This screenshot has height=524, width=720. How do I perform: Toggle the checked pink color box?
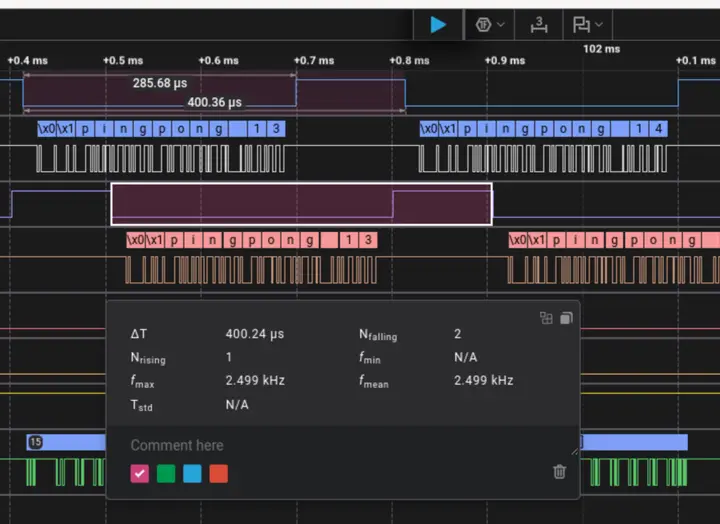[140, 473]
